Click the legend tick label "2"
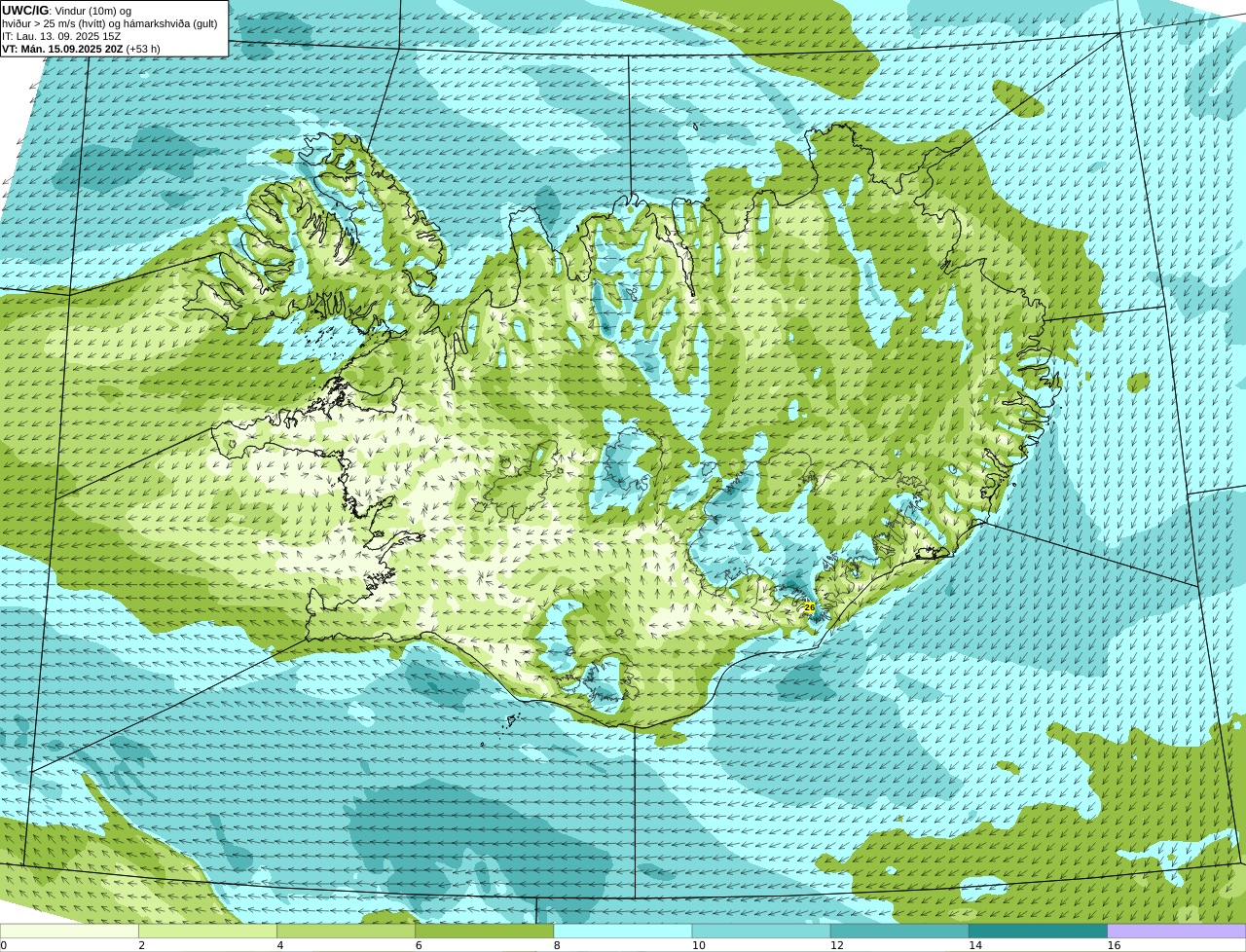The width and height of the screenshot is (1246, 952). coord(141,945)
